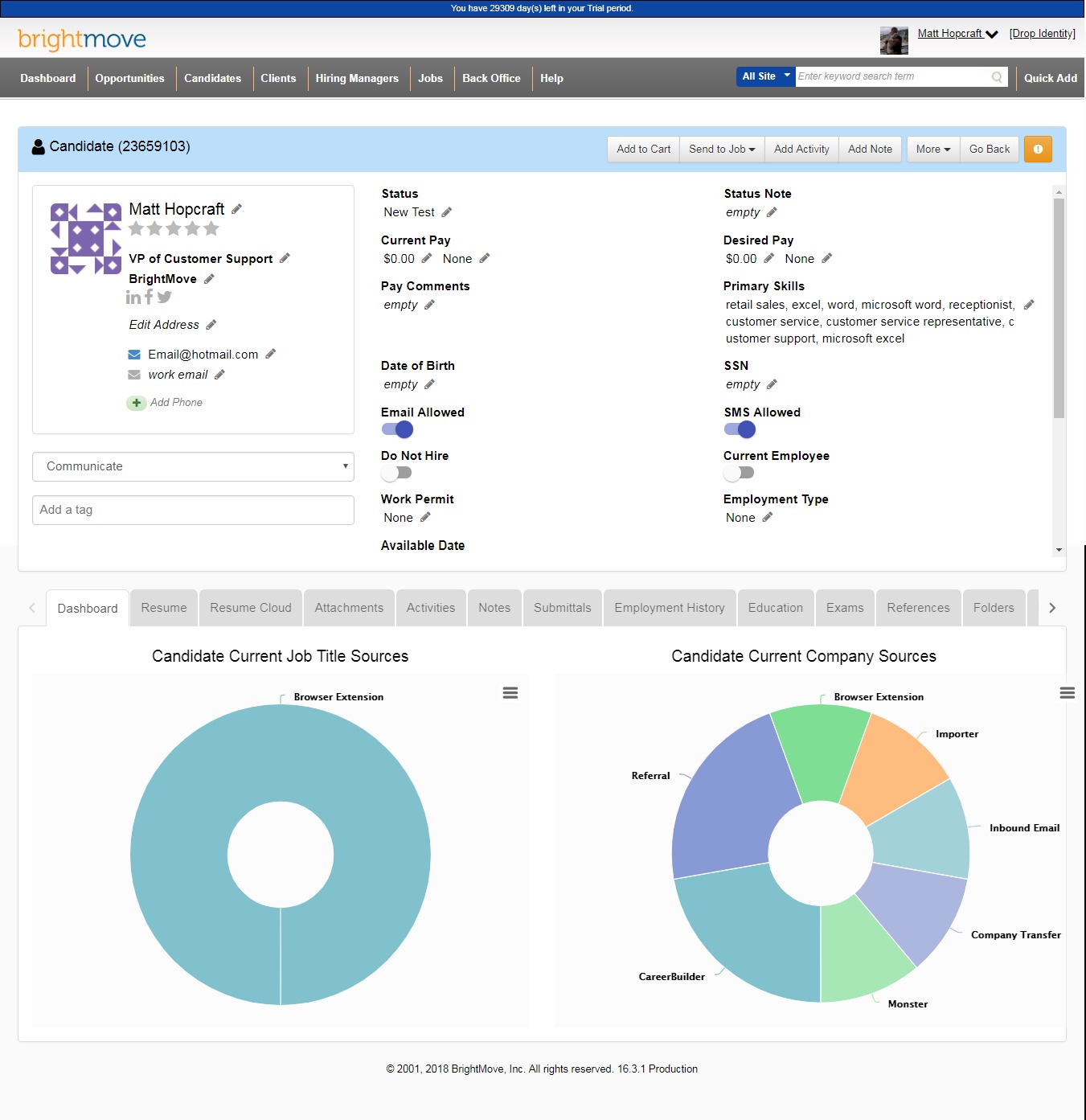Click the green plus Add Phone icon

click(x=136, y=403)
